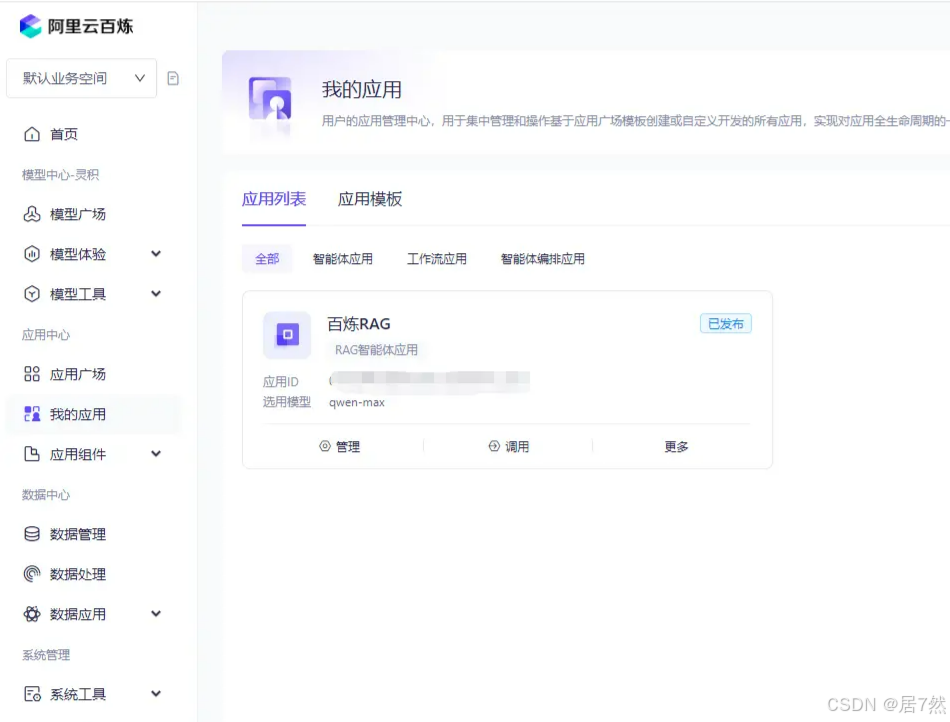Click the 管理 gear icon on card

(325, 446)
